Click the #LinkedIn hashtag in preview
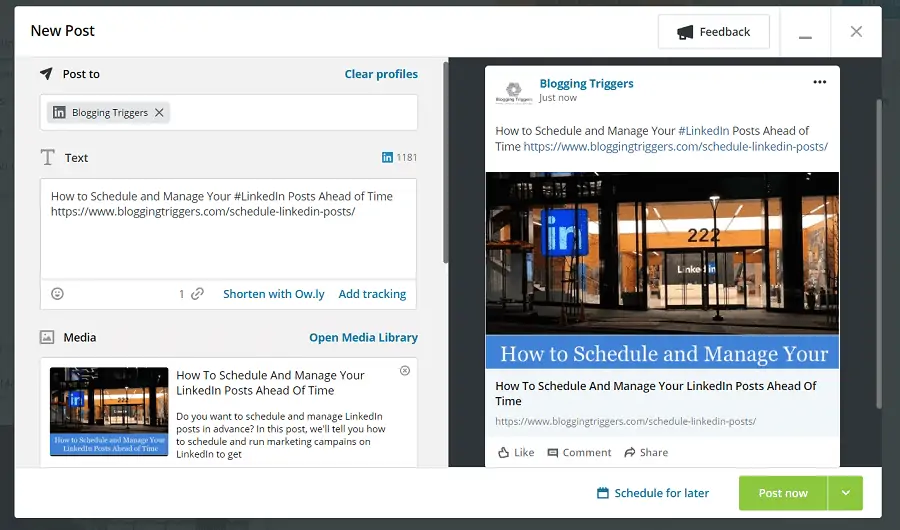Screen dimensions: 900x530 point(704,131)
